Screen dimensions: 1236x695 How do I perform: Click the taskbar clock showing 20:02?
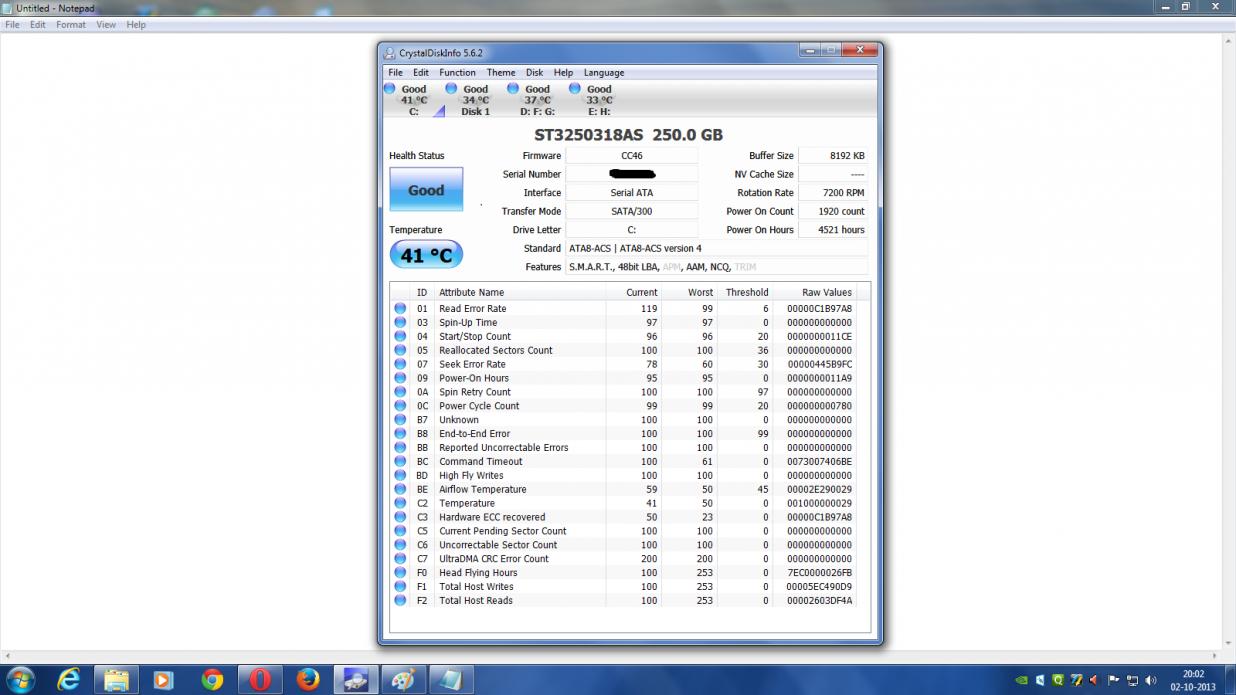coord(1193,681)
